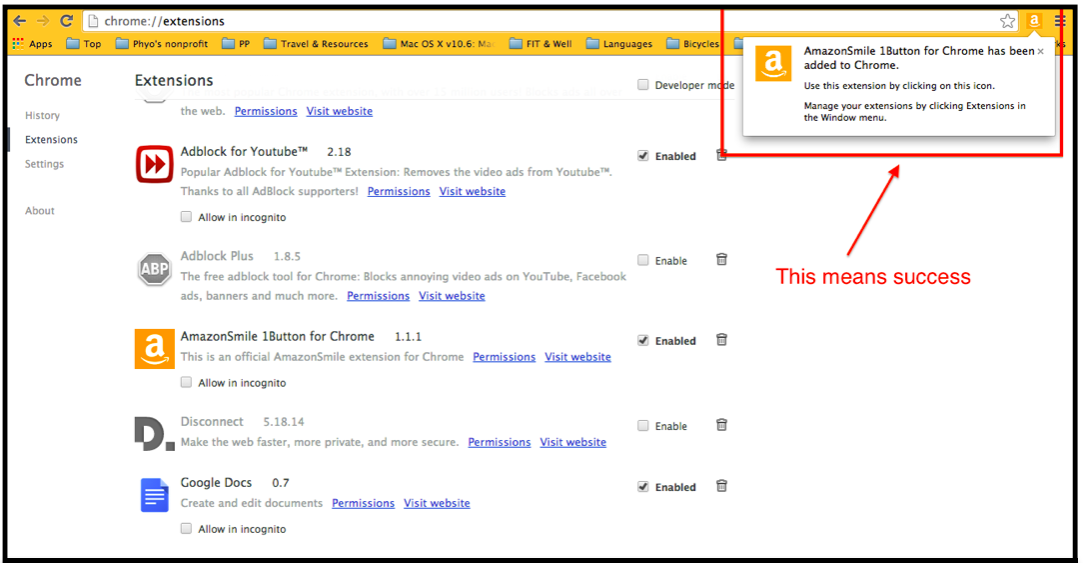The height and width of the screenshot is (563, 1083).
Task: Enable the Adblock Plus extension
Action: coord(643,260)
